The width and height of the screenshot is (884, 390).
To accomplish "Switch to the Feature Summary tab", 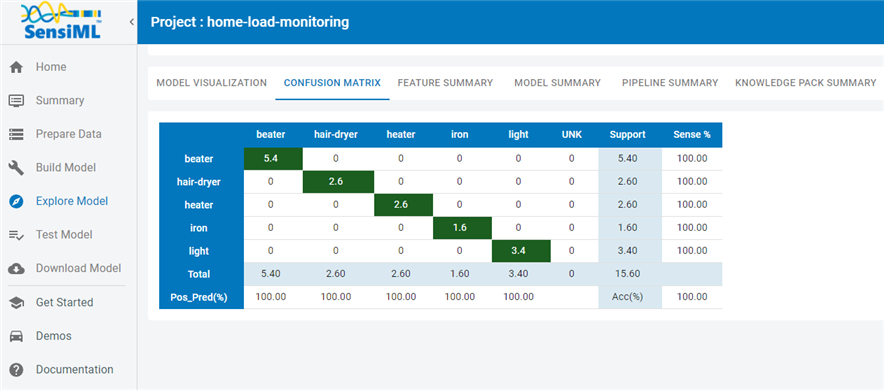I will click(x=445, y=83).
